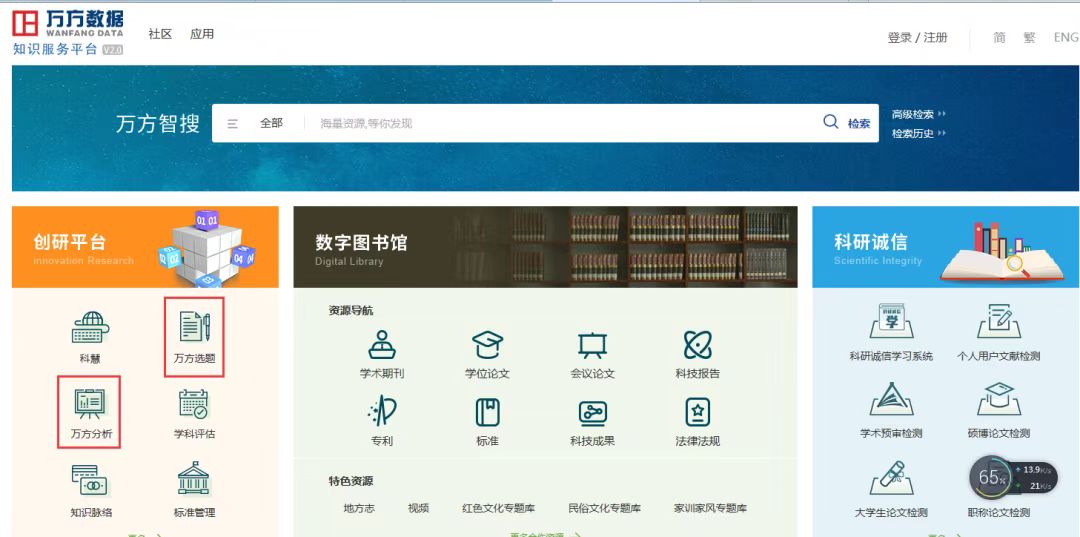Open the 标准 bookmark book icon
This screenshot has height=537, width=1080.
487,412
